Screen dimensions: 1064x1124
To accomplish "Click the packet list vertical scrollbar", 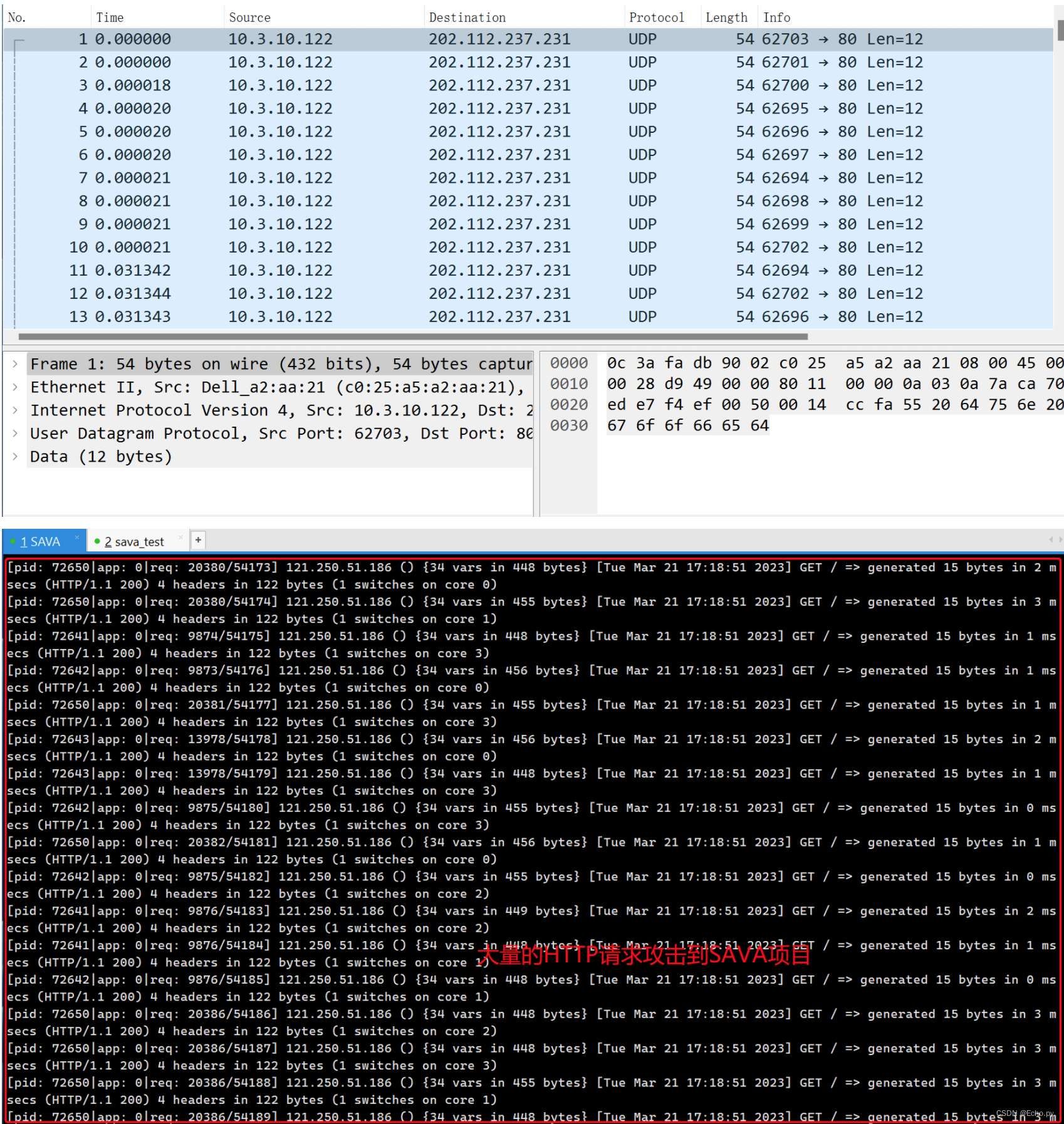I will (x=1060, y=30).
